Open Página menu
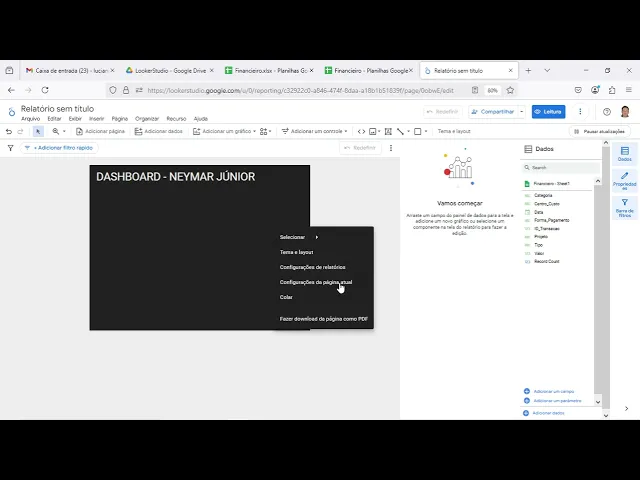Viewport: 640px width, 480px height. click(x=120, y=119)
